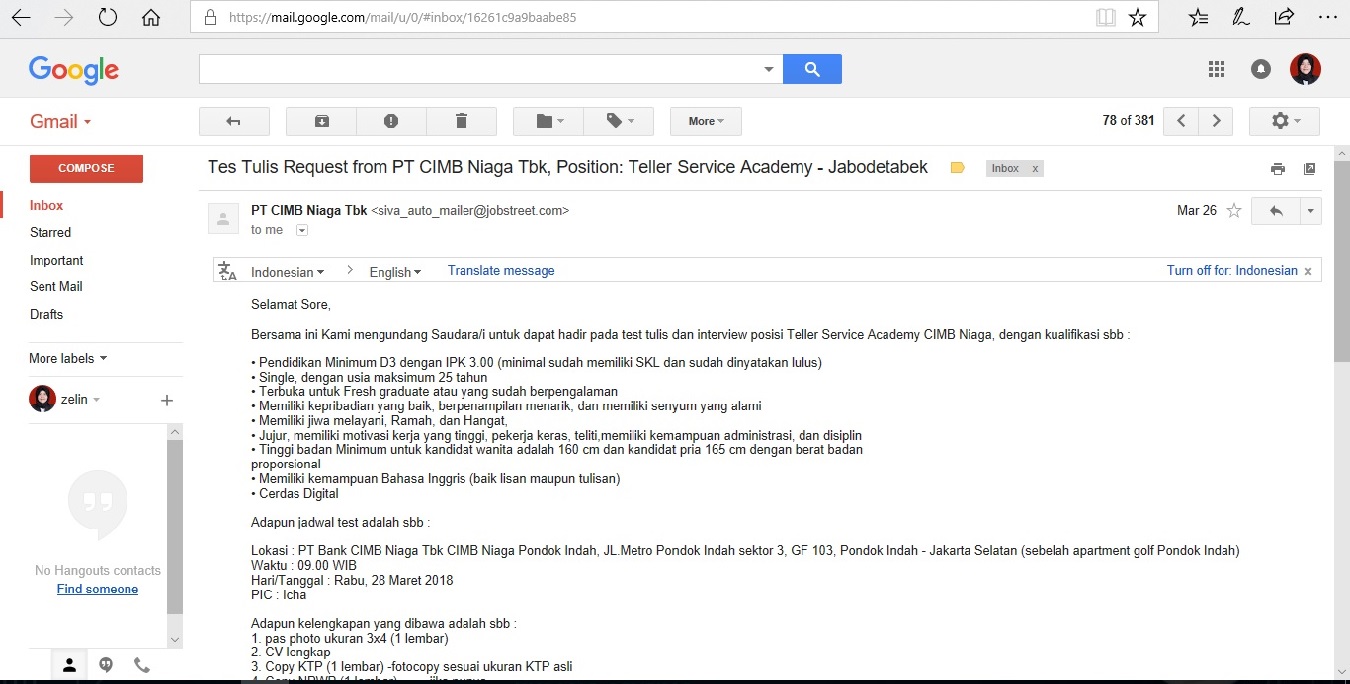1350x684 pixels.
Task: Delete this email with trash icon
Action: click(x=461, y=121)
